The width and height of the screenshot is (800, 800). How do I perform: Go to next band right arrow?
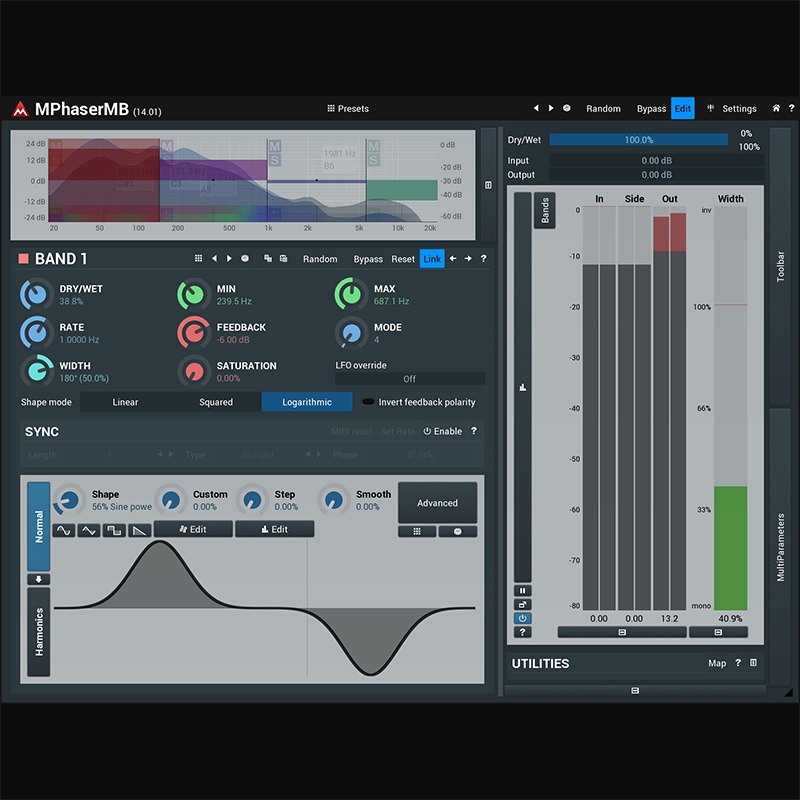468,259
